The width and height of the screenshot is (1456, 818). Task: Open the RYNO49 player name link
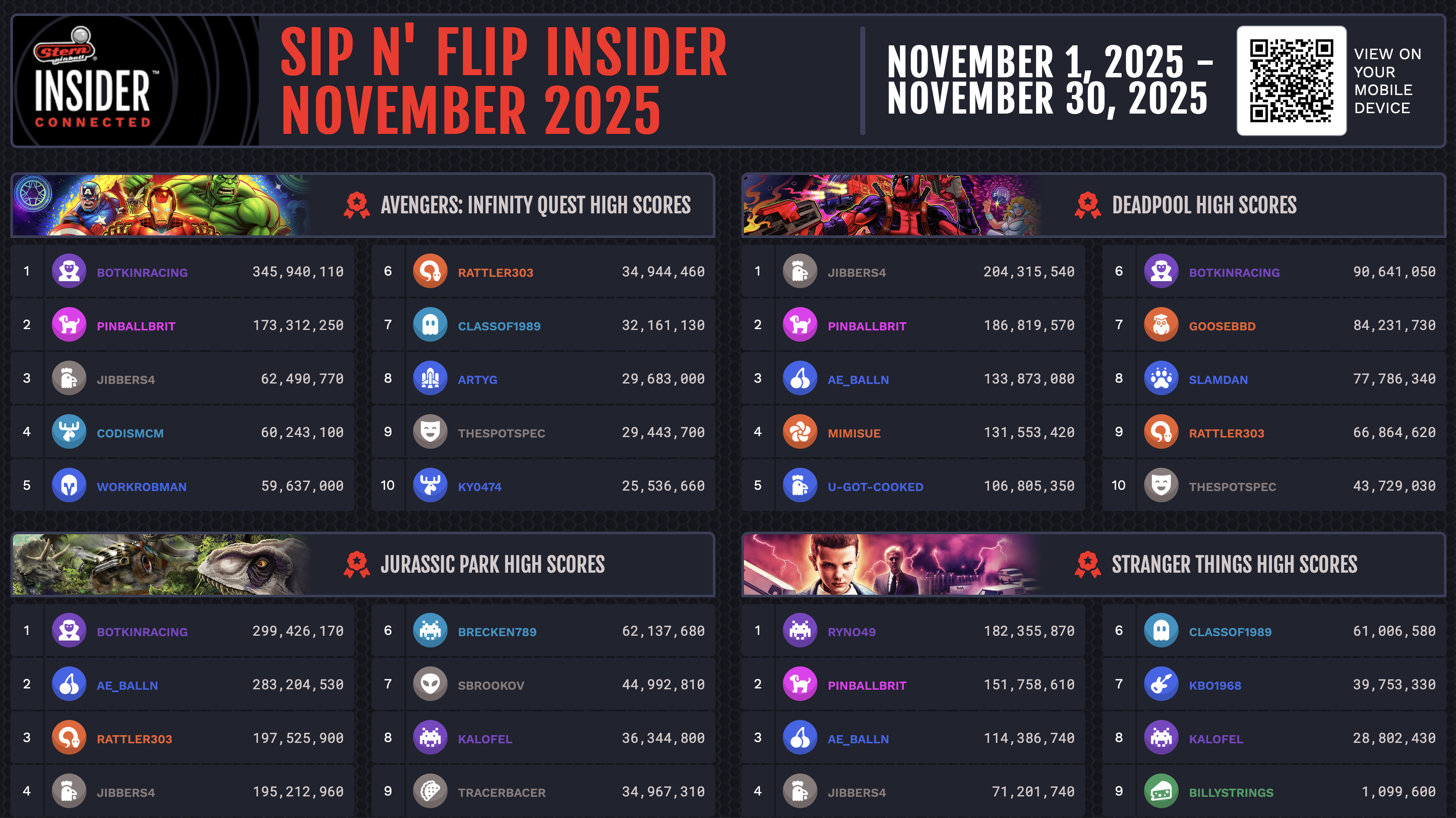pyautogui.click(x=851, y=631)
